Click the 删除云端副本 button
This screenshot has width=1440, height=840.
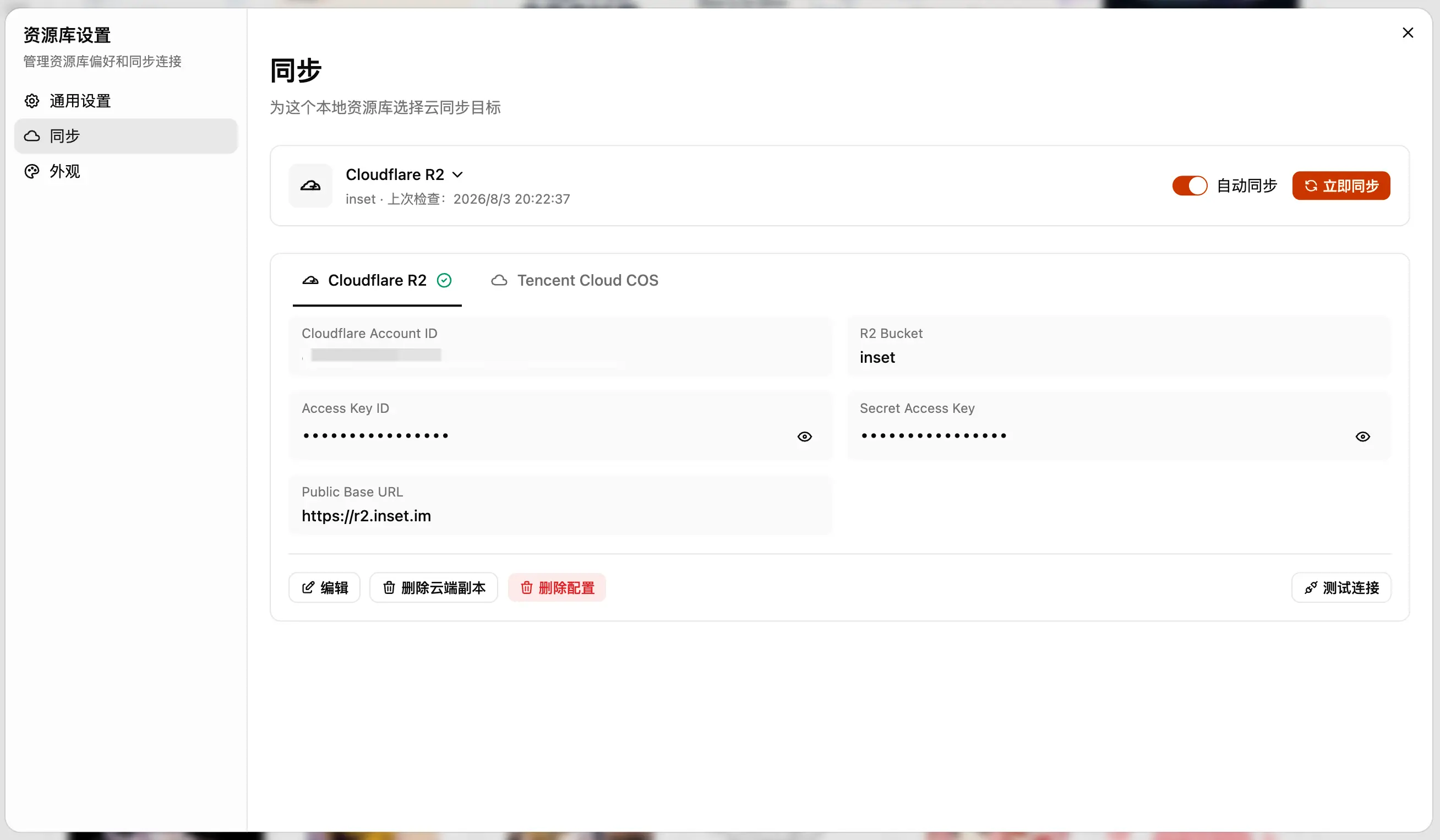(x=434, y=587)
